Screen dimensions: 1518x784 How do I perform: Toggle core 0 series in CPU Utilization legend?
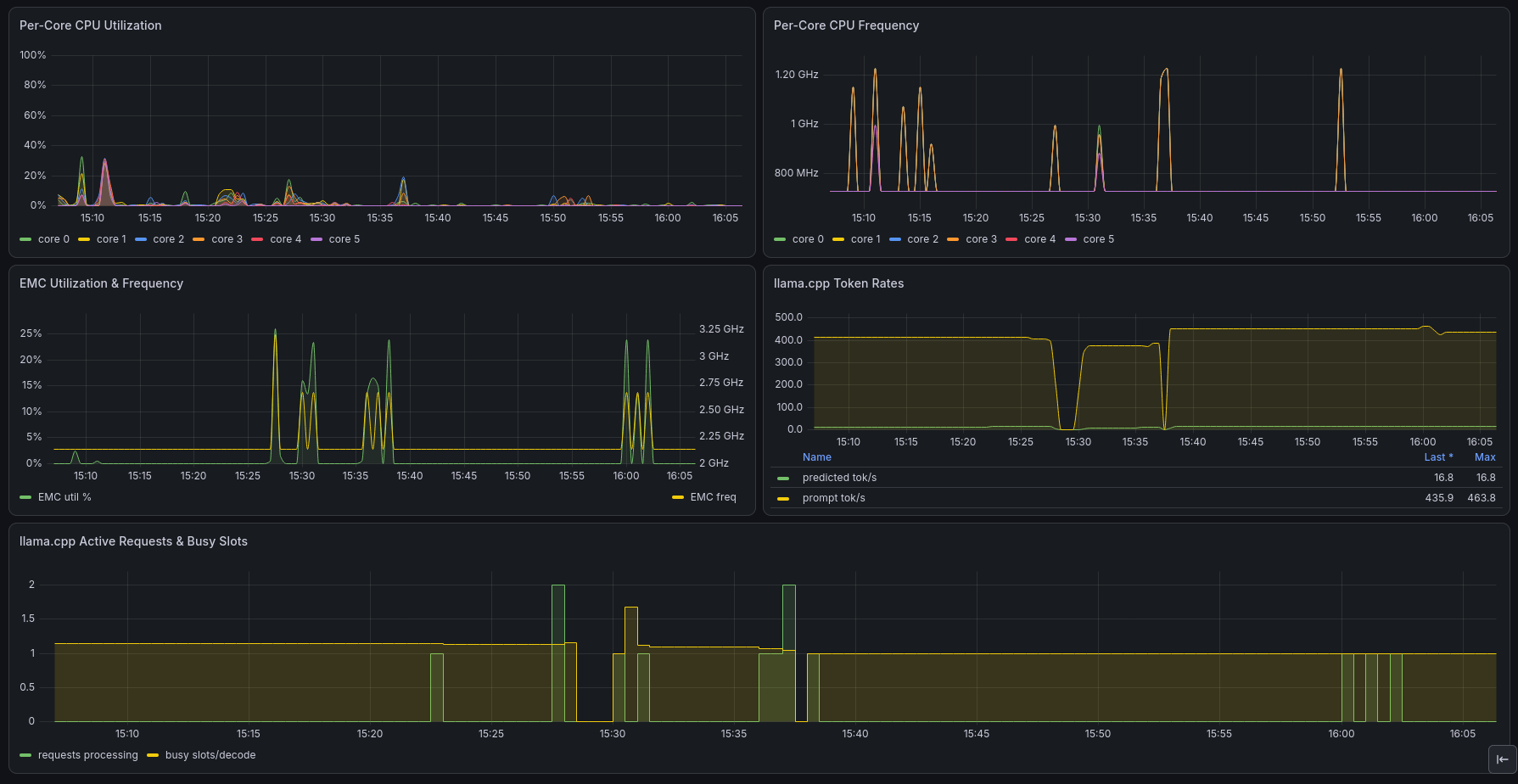coord(53,239)
